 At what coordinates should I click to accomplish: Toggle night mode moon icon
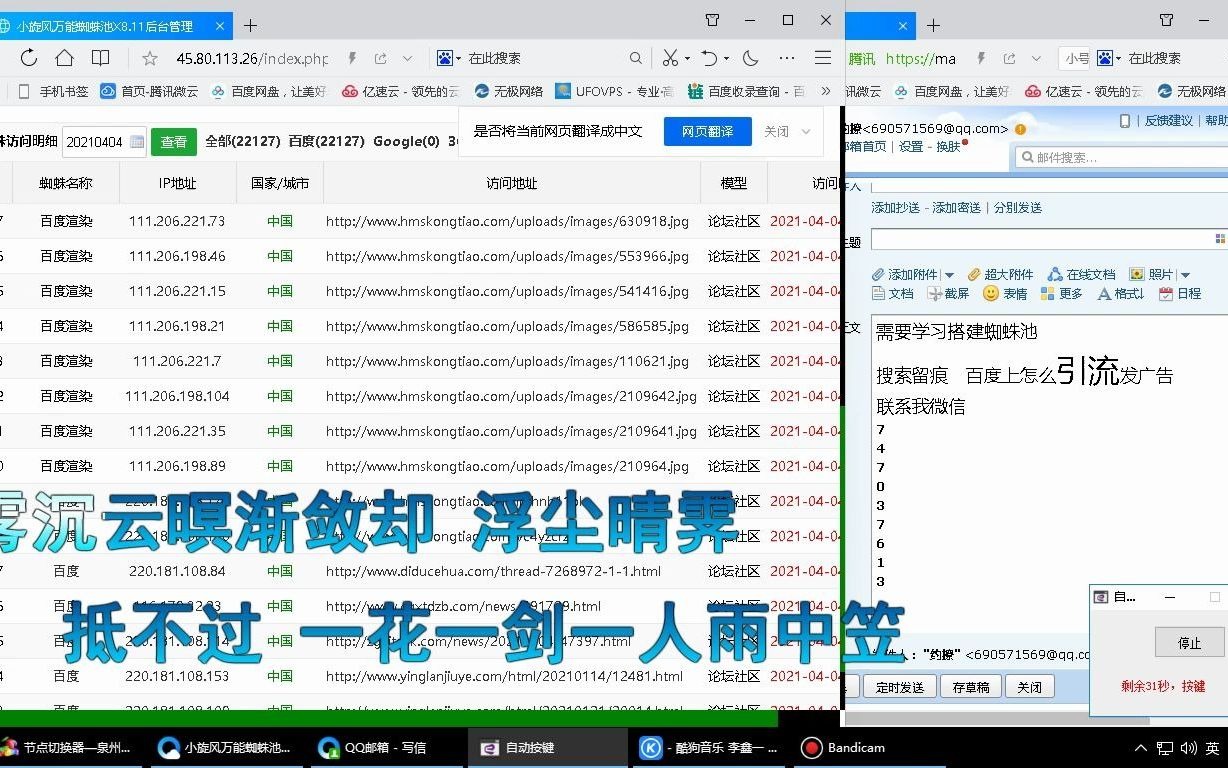point(751,58)
